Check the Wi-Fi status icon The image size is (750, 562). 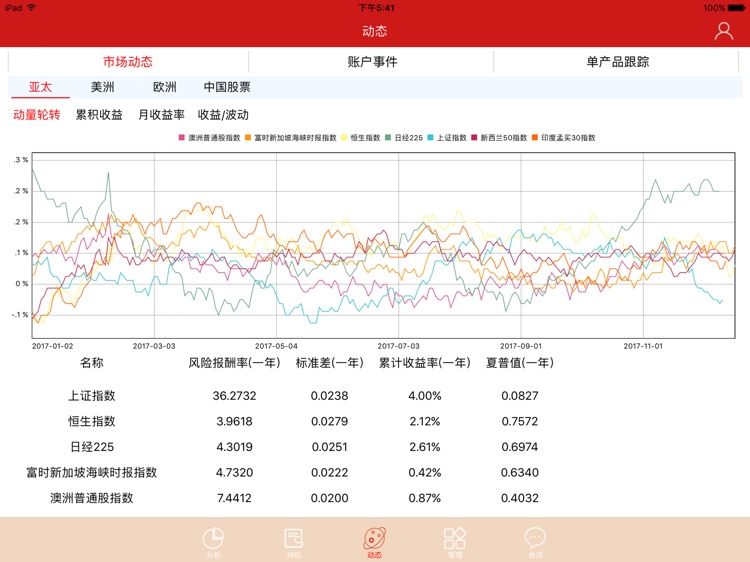(x=32, y=8)
